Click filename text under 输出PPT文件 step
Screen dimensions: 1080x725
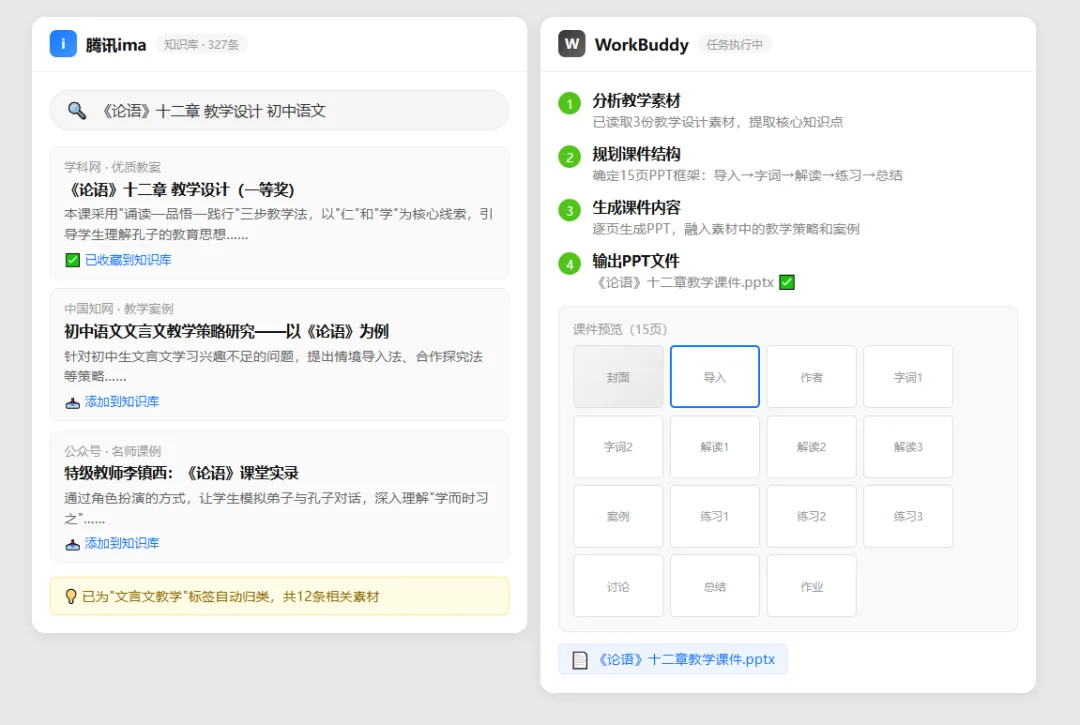click(x=683, y=282)
